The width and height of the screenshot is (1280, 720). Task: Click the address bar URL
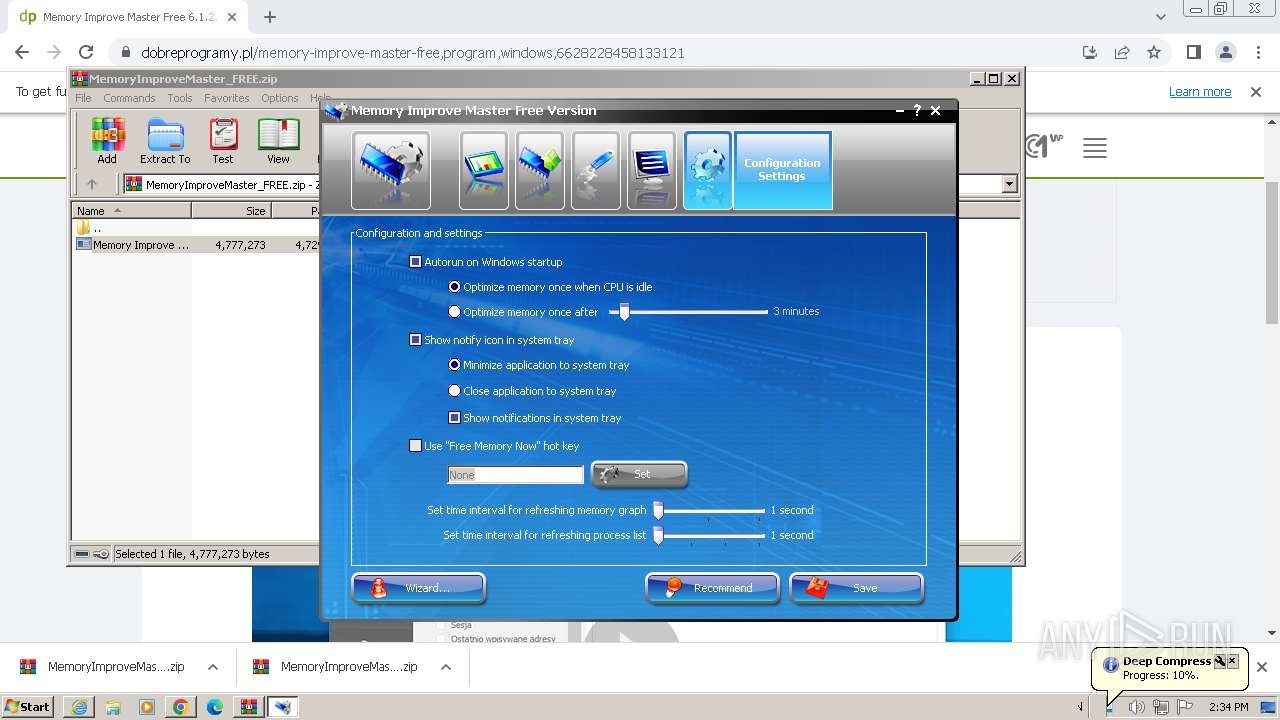coord(413,53)
